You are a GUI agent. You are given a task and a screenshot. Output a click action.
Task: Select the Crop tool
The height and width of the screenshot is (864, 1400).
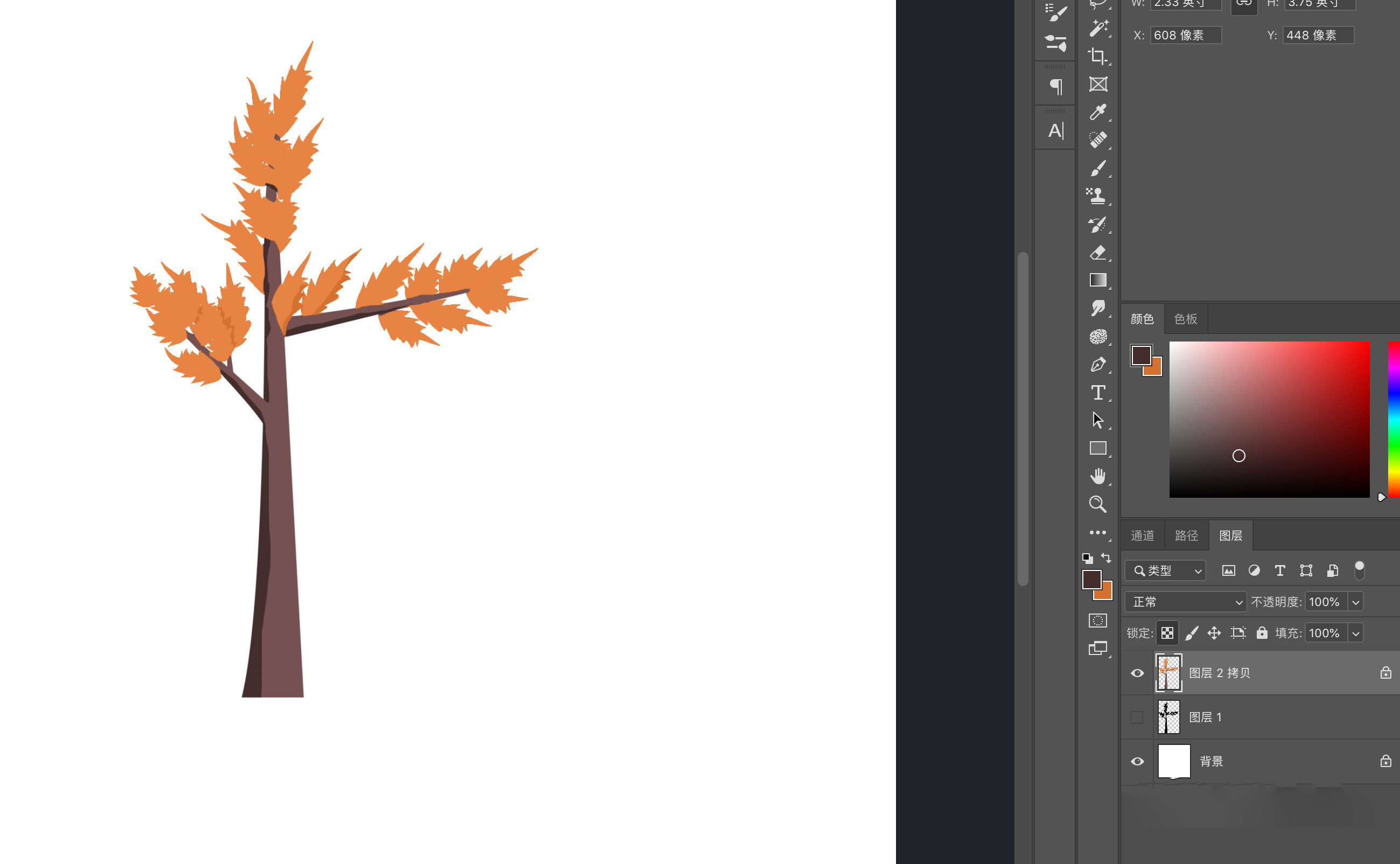(x=1097, y=56)
